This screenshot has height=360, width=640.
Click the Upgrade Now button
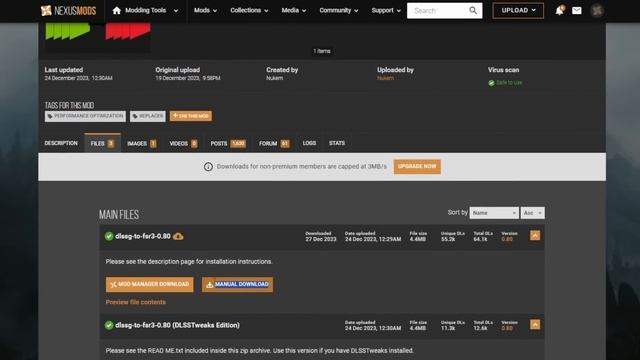pos(417,167)
